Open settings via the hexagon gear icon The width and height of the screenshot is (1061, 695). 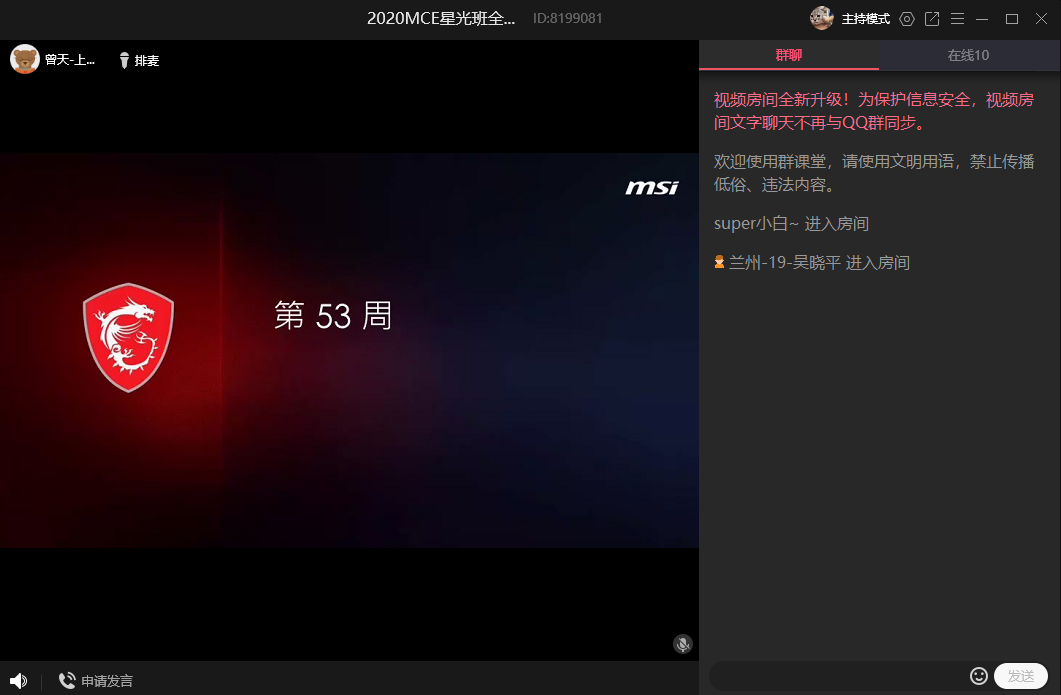click(907, 19)
